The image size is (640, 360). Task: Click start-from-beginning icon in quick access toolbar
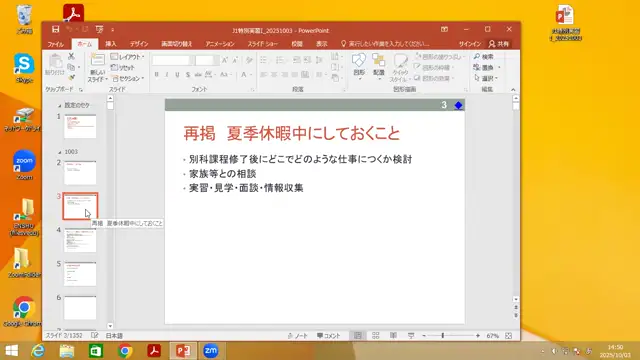[x=100, y=29]
